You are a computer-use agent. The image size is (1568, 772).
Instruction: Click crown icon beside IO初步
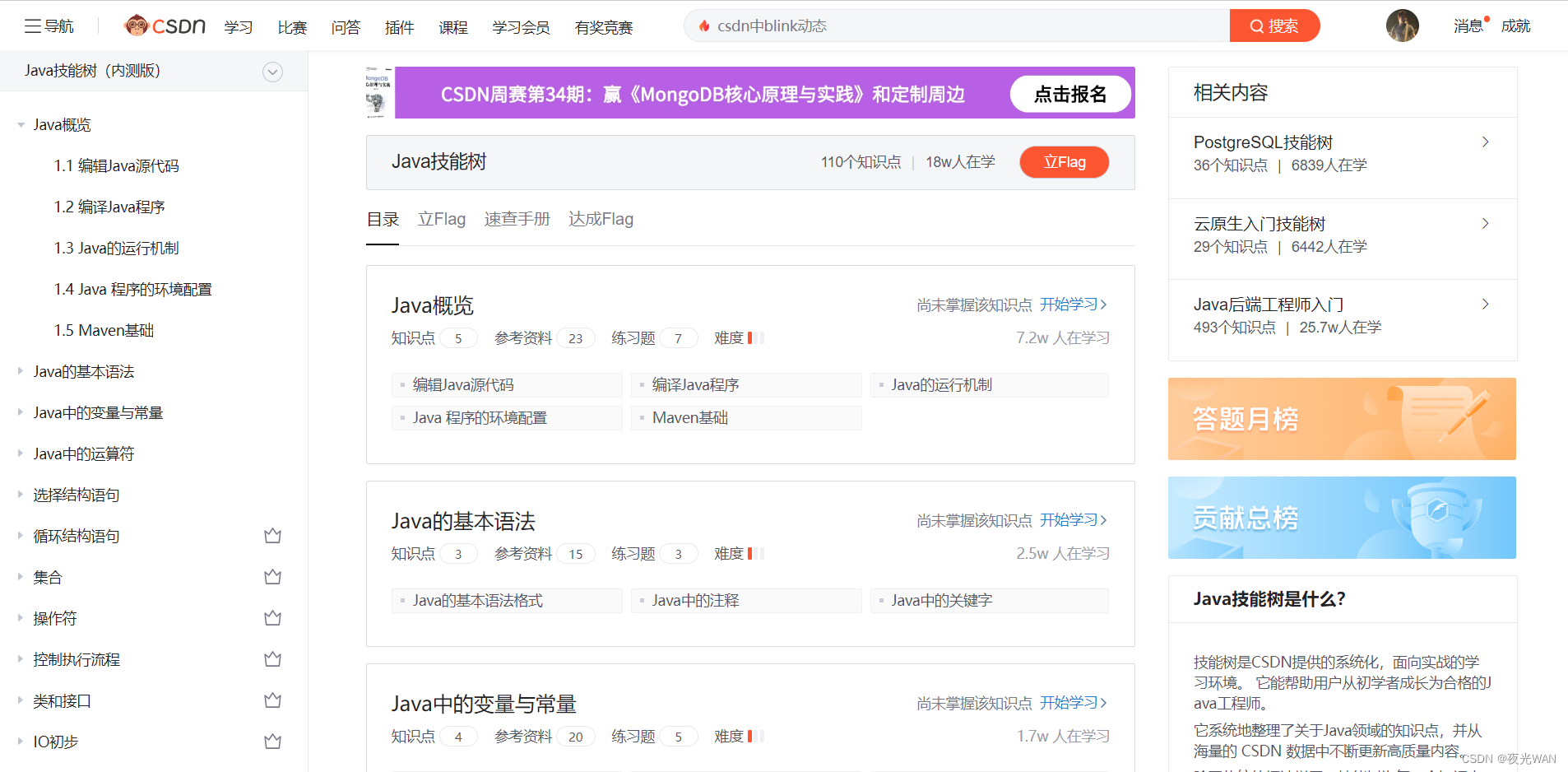pos(273,742)
